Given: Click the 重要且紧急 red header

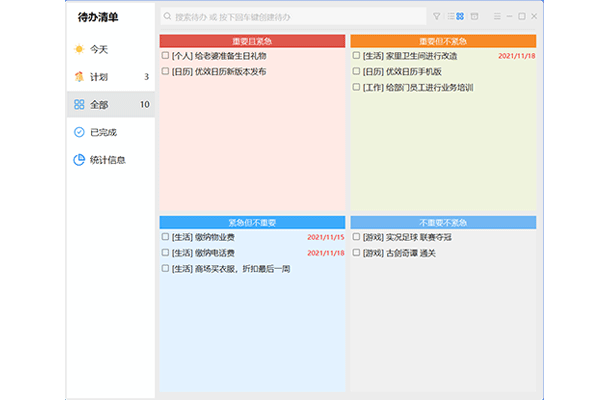Looking at the screenshot, I should click(252, 41).
